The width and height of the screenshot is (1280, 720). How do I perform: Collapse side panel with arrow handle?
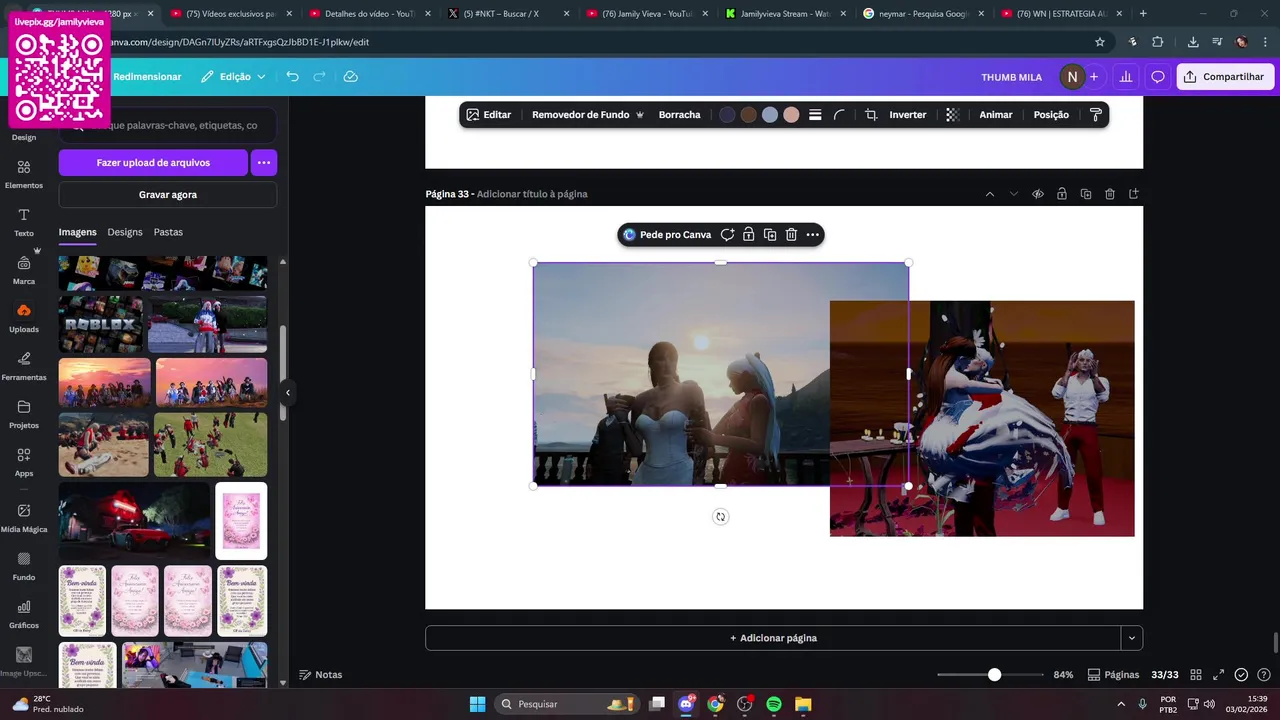pos(287,393)
